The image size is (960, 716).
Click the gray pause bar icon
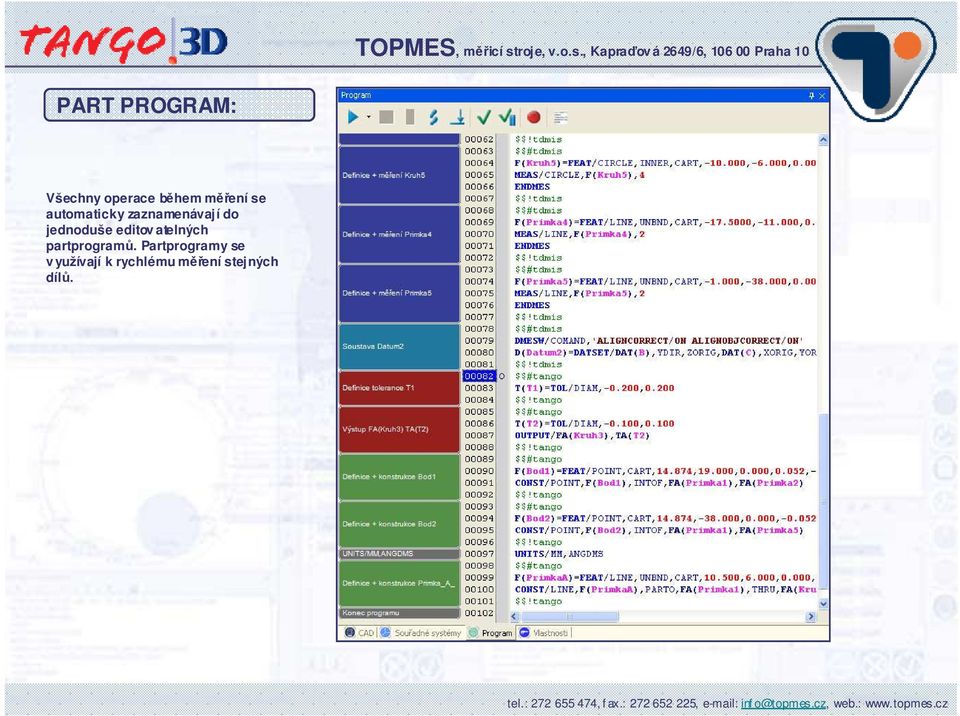[x=410, y=117]
